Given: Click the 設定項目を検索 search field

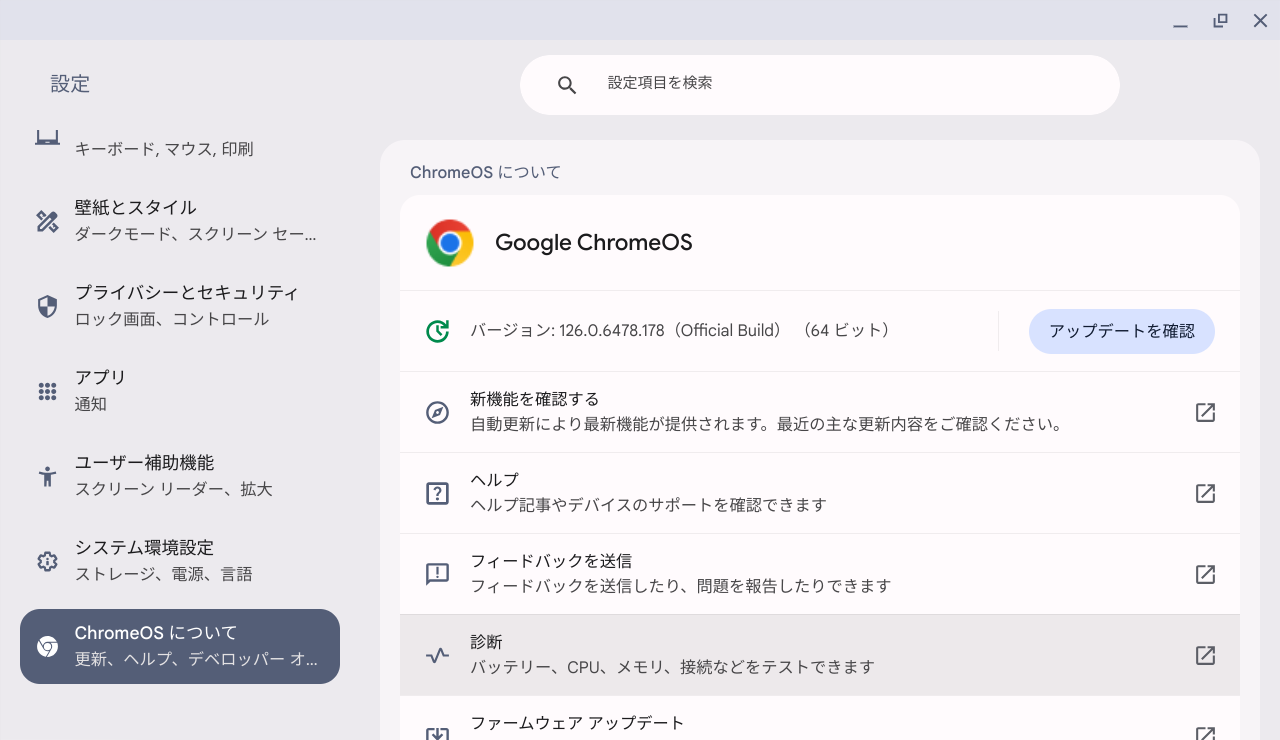Looking at the screenshot, I should (820, 84).
